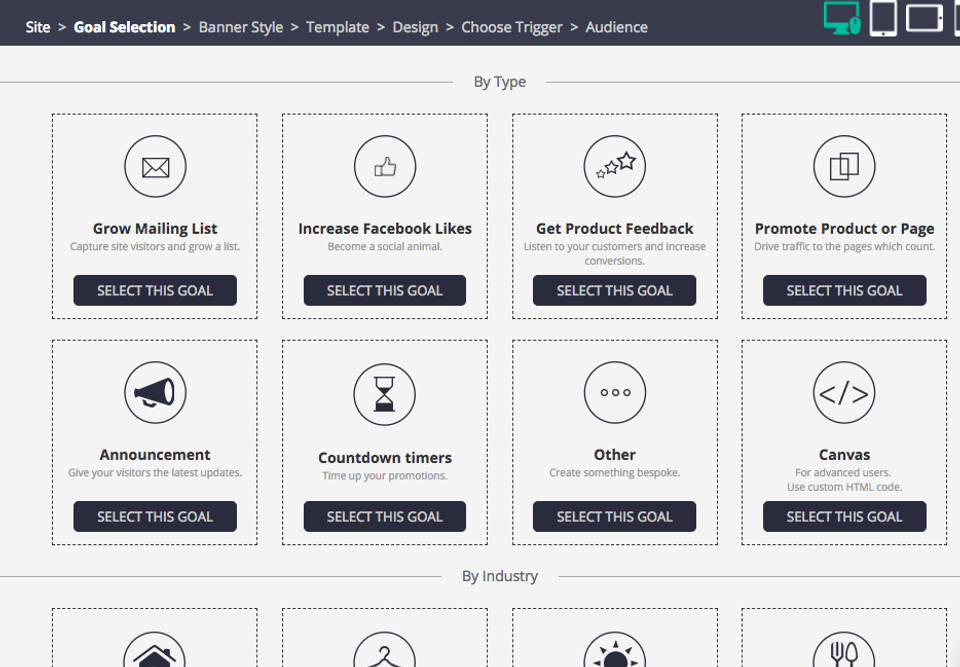This screenshot has height=667, width=960.
Task: Switch to desktop preview device icon
Action: pyautogui.click(x=841, y=18)
